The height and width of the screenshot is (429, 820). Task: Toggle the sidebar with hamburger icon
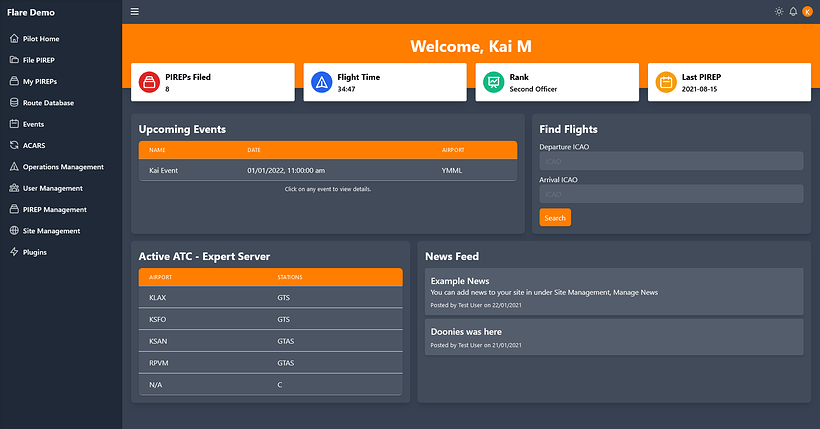coord(134,12)
